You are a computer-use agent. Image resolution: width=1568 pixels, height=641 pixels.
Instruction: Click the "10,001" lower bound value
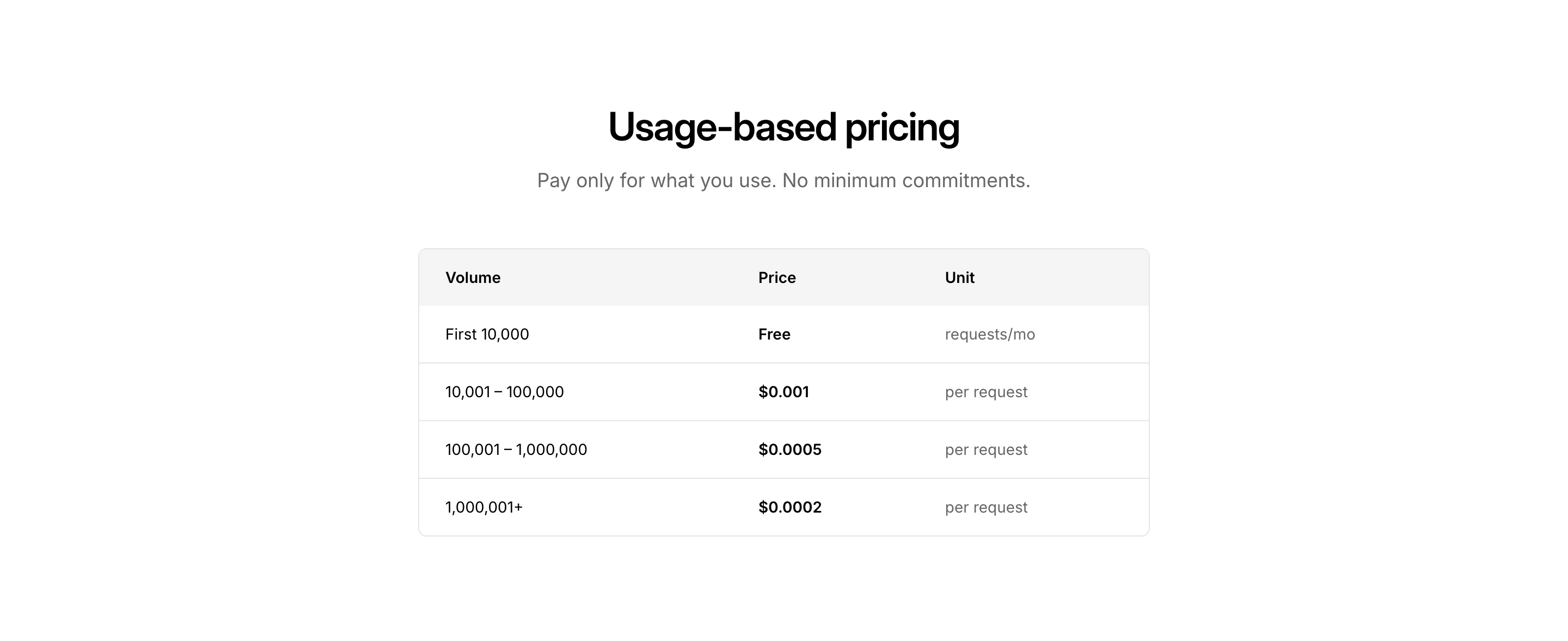(x=468, y=392)
